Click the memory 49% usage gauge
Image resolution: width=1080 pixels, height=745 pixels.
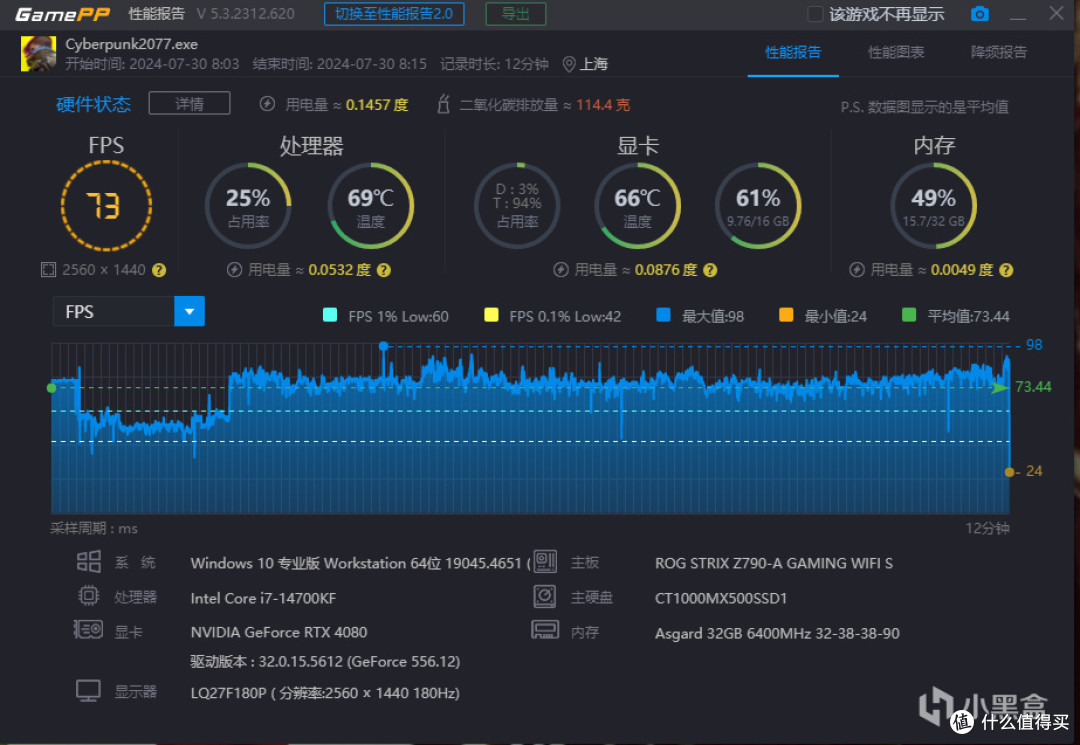(x=933, y=206)
